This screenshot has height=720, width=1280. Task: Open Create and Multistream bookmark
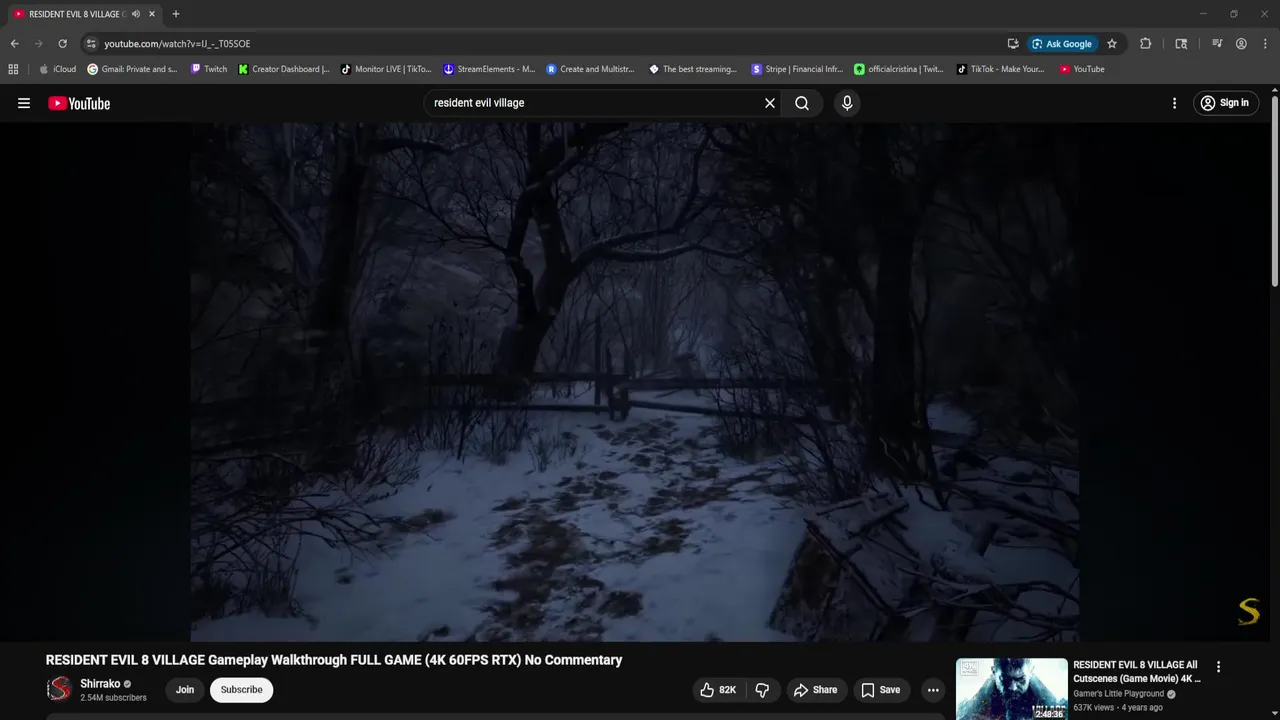(x=591, y=69)
